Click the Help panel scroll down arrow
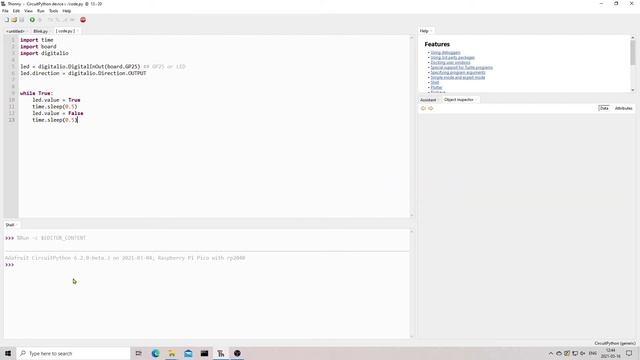Screen dimensions: 640x360 633,90
